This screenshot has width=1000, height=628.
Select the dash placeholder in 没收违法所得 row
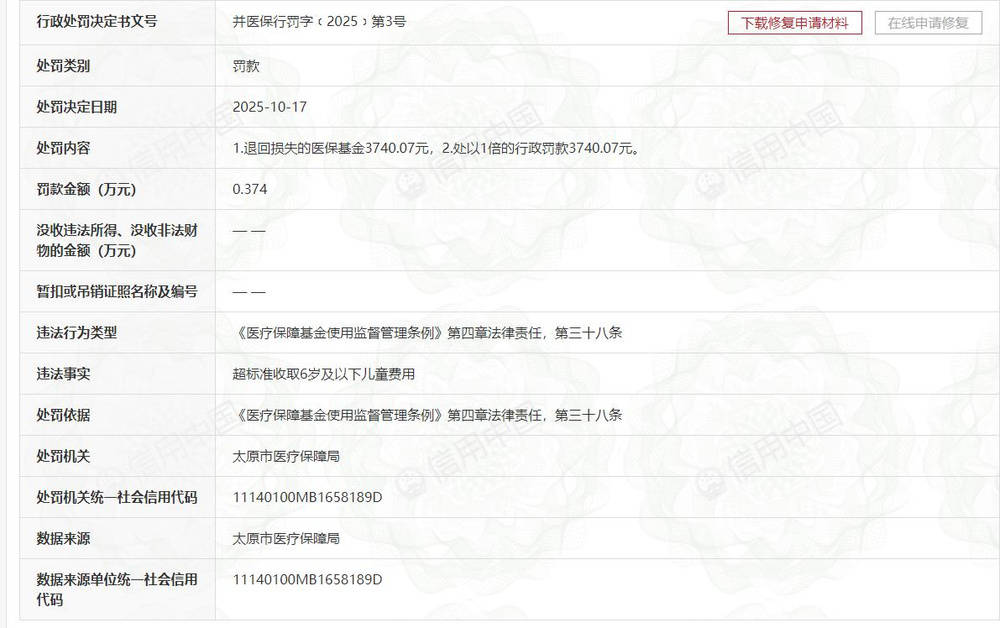[x=246, y=231]
